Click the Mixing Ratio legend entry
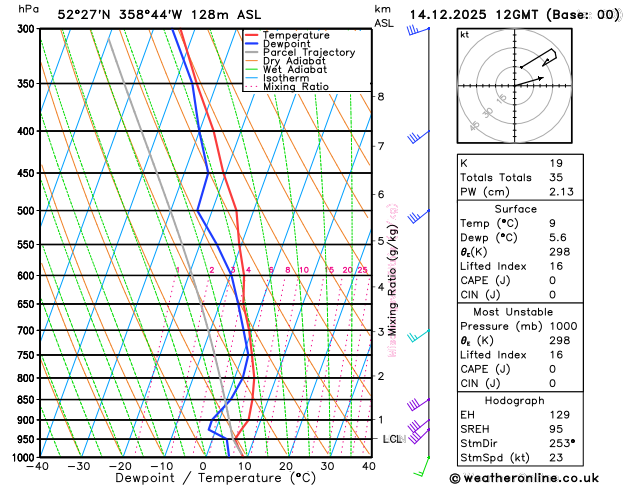The image size is (629, 486). 287,87
